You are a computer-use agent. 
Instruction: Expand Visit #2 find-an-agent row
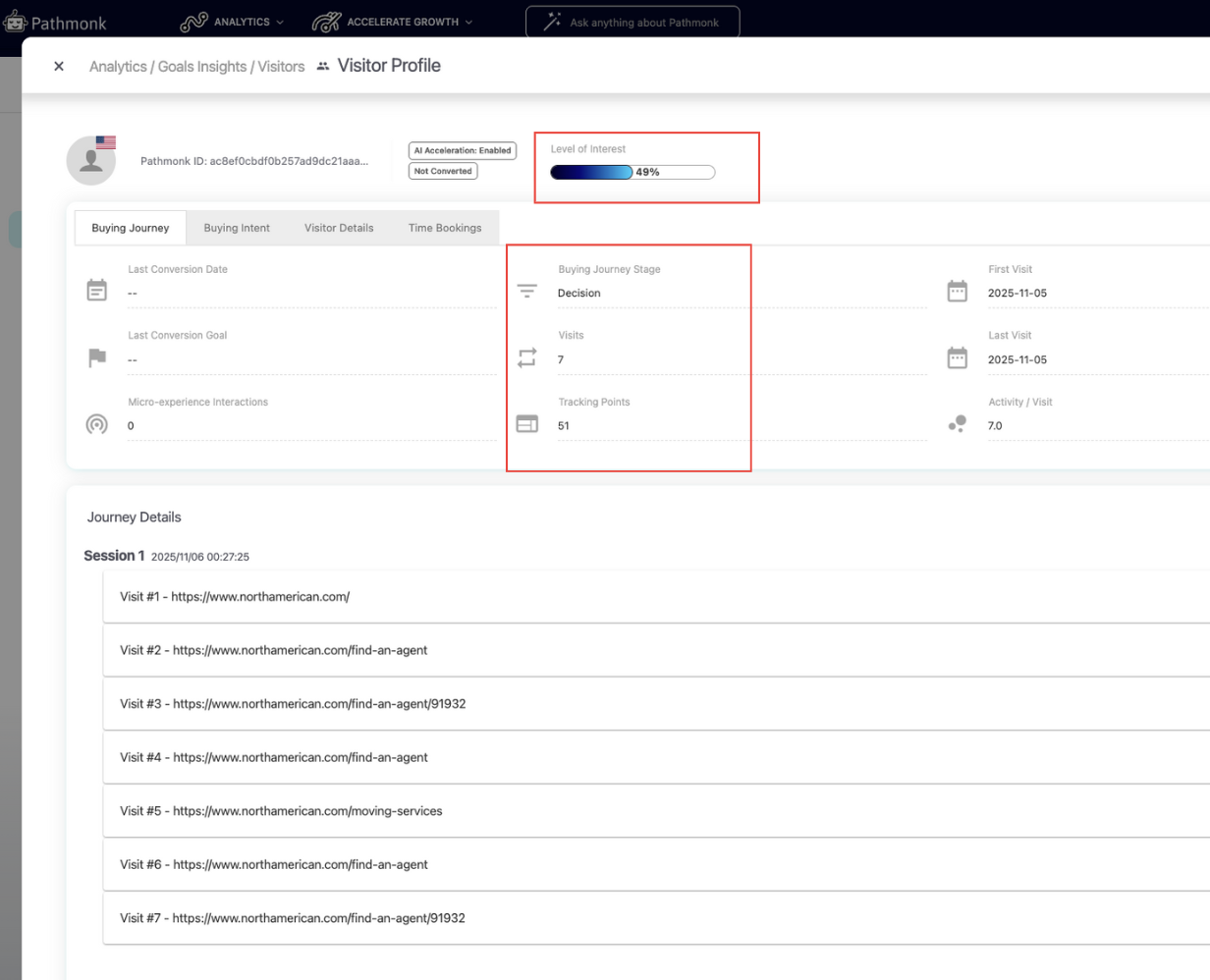[x=656, y=650]
